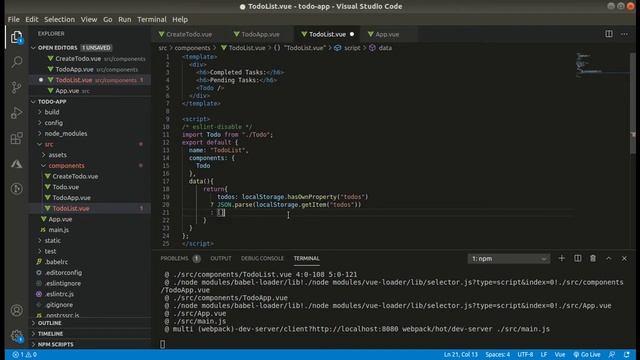Click Go Live in status bar
The width and height of the screenshot is (640, 360).
pyautogui.click(x=587, y=355)
